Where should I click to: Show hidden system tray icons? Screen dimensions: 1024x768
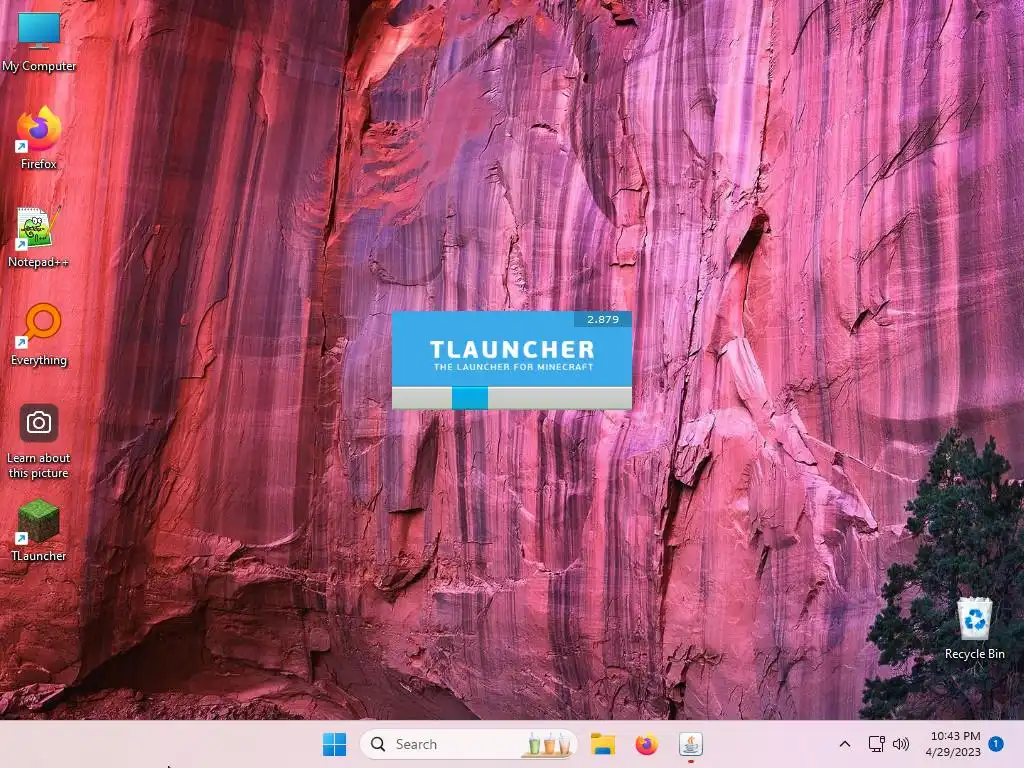(x=844, y=744)
